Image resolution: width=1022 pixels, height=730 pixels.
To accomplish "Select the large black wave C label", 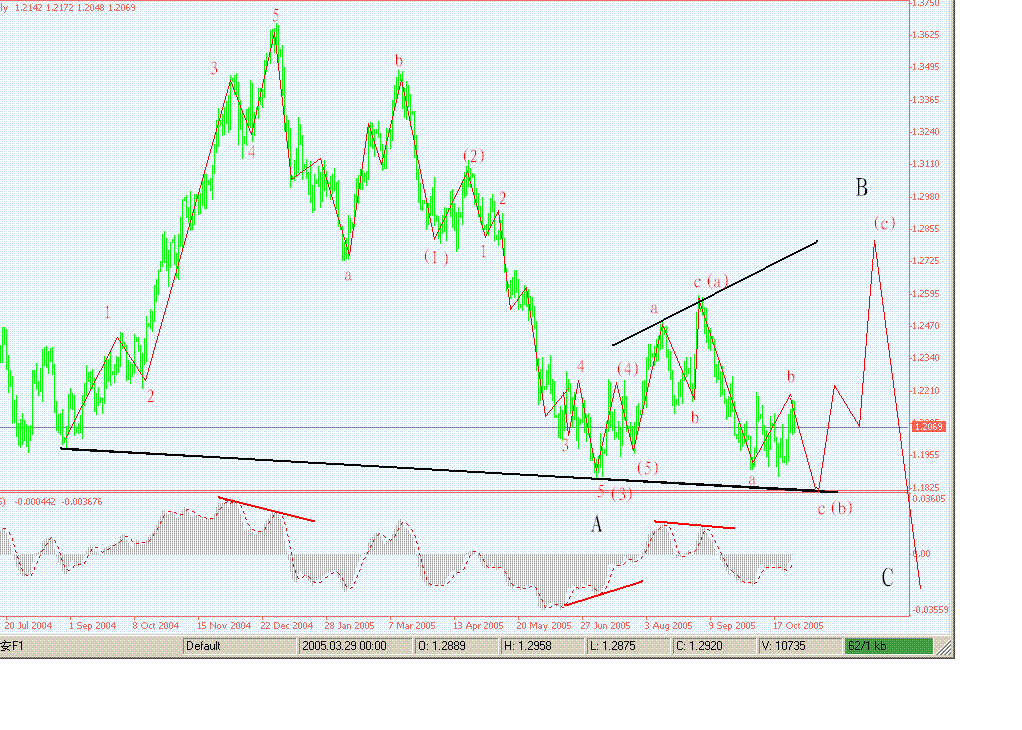I will 887,578.
